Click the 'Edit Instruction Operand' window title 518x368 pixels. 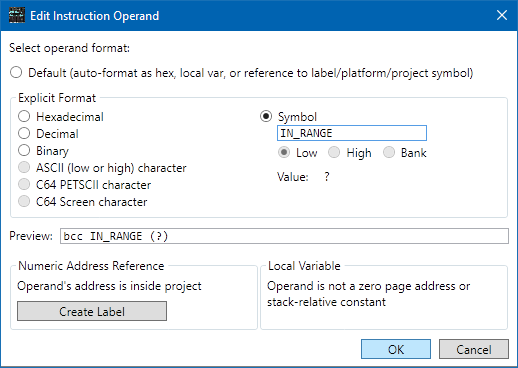95,16
